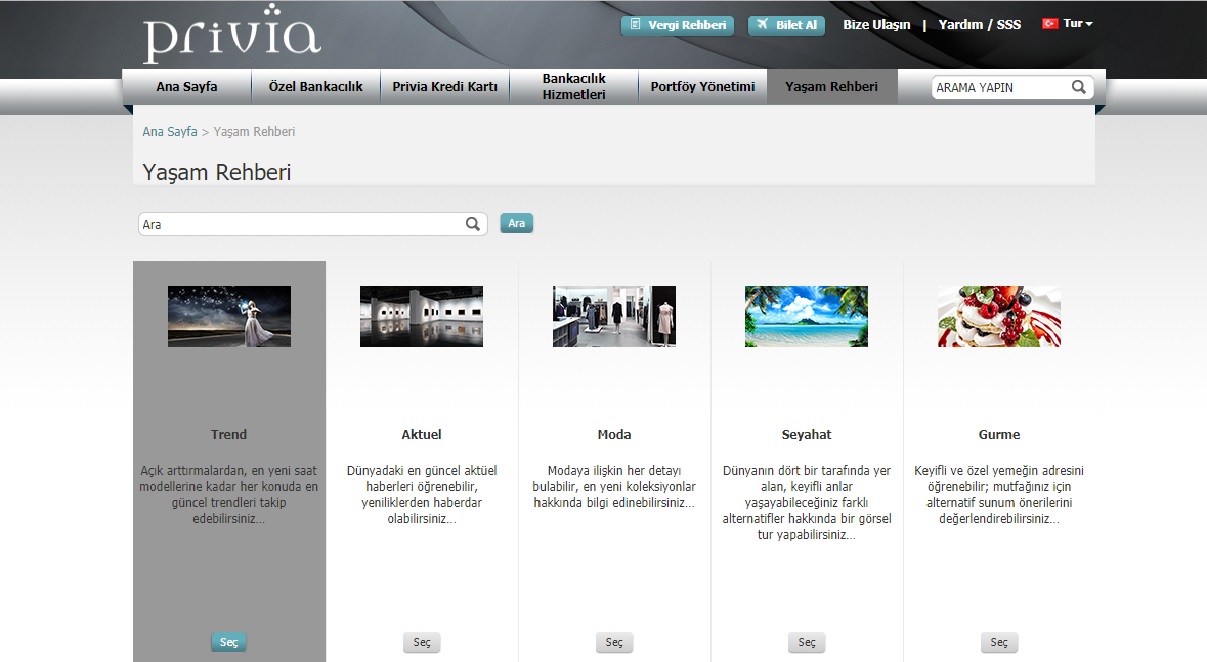The height and width of the screenshot is (662, 1207).
Task: Click the Bilet Al button
Action: 786,25
